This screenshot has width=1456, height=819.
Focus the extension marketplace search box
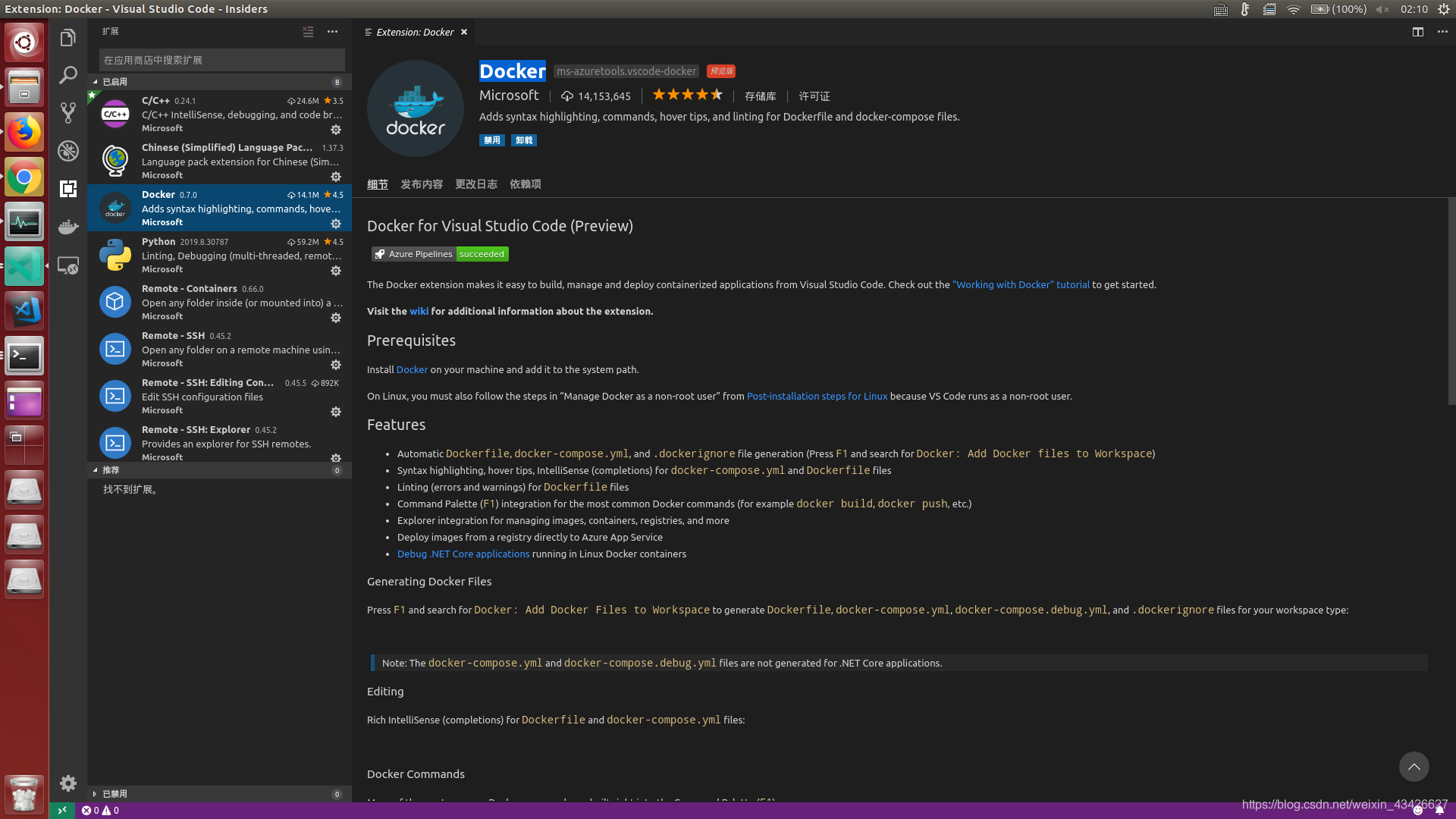point(221,60)
